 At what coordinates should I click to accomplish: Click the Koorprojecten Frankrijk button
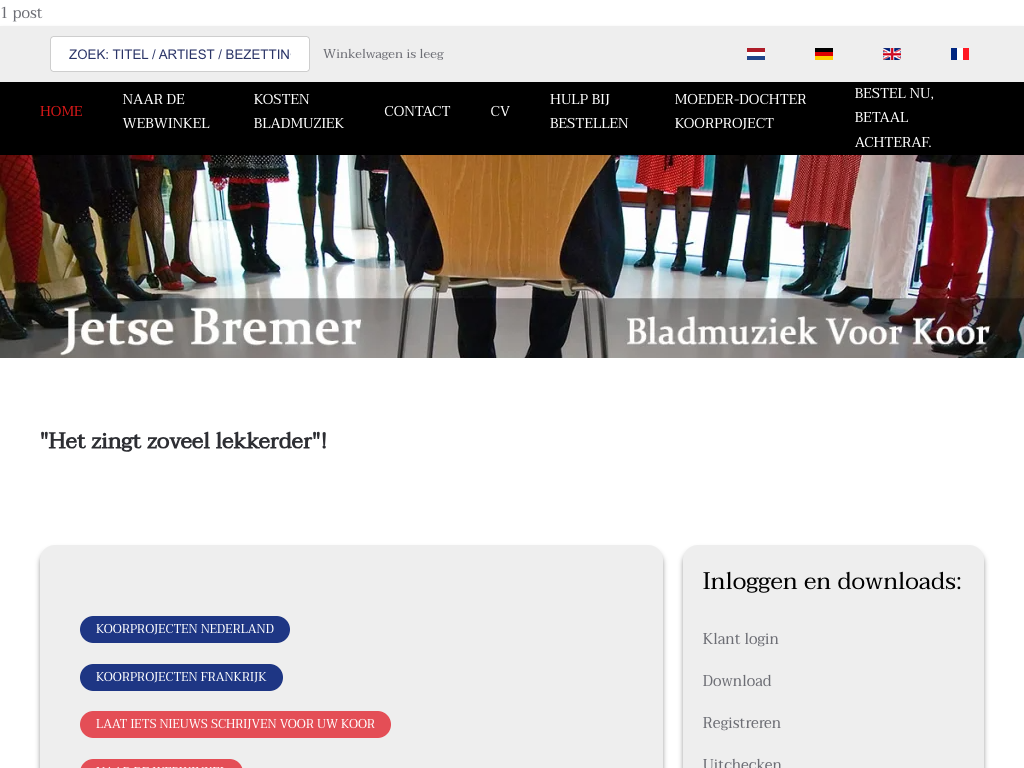[x=181, y=677]
